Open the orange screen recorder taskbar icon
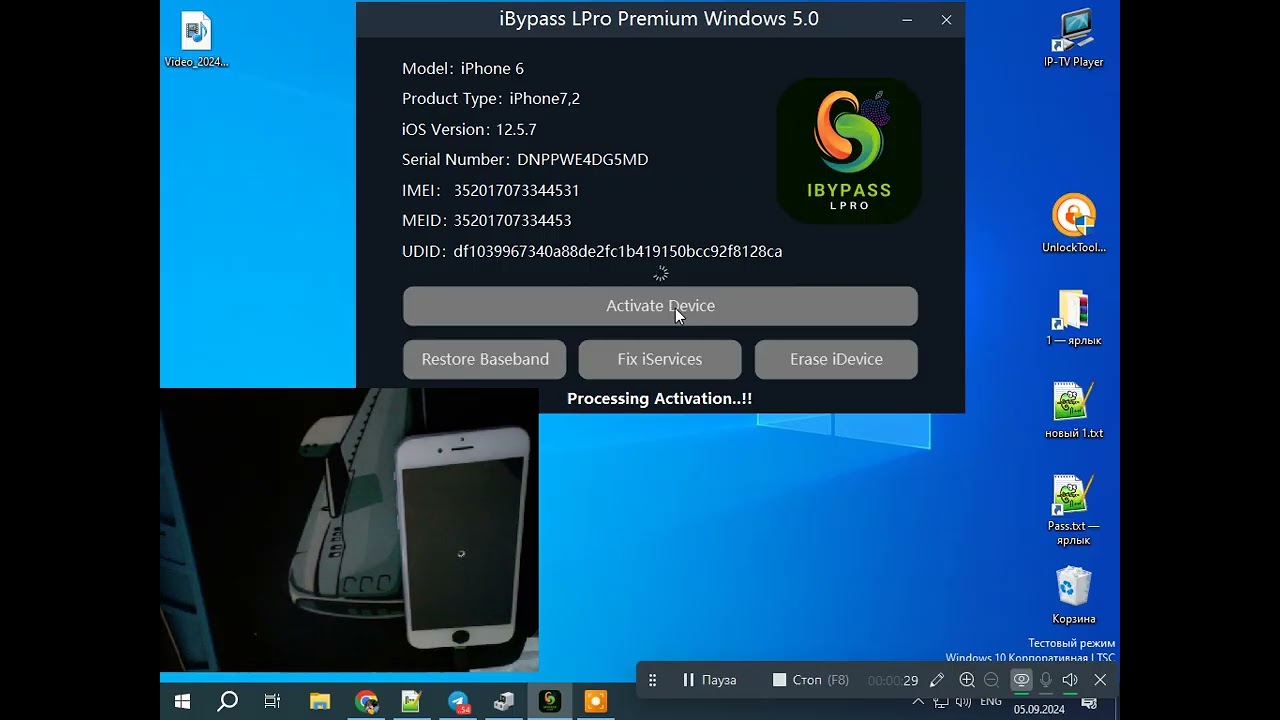 [x=596, y=700]
